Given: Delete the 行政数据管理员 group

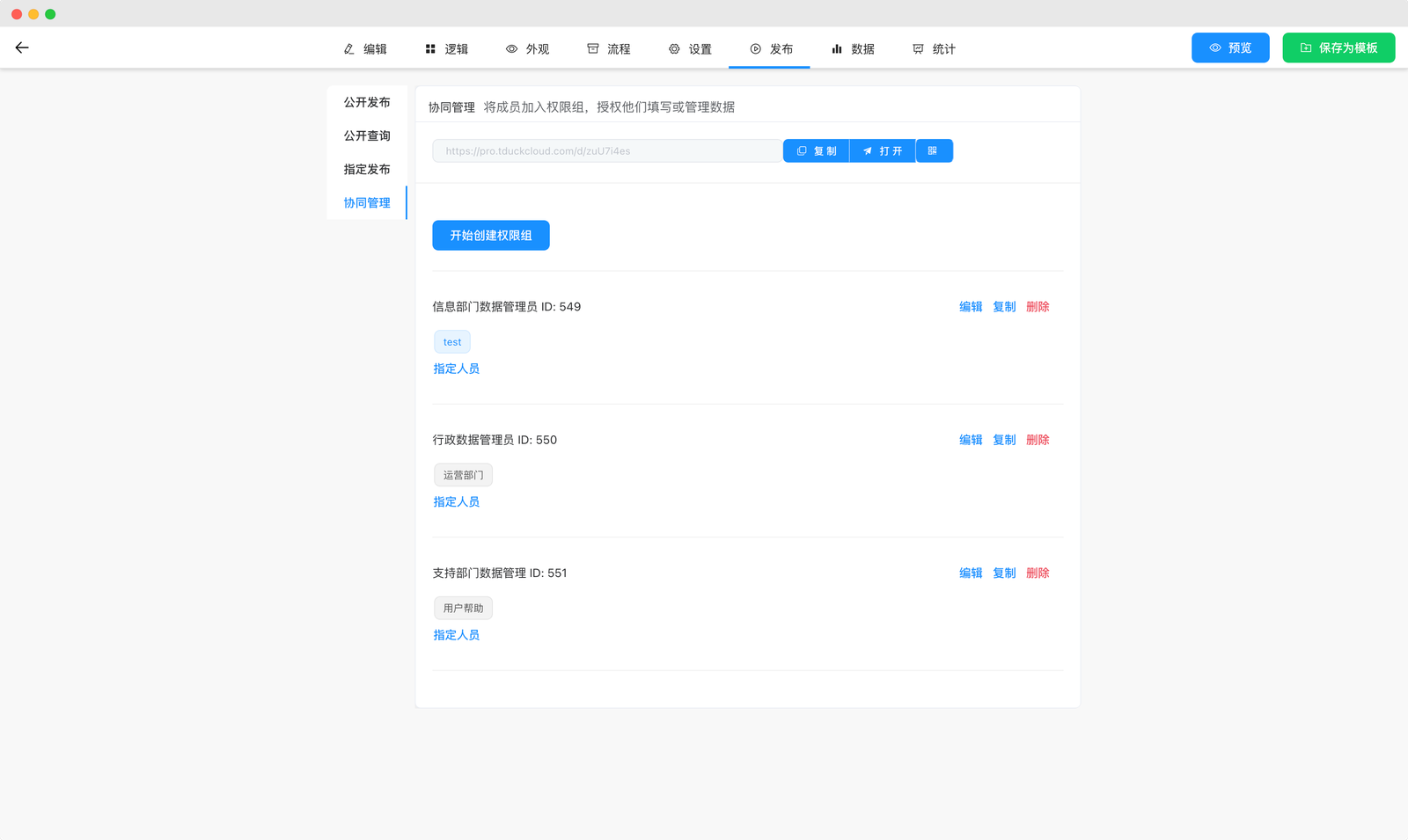Looking at the screenshot, I should 1038,440.
